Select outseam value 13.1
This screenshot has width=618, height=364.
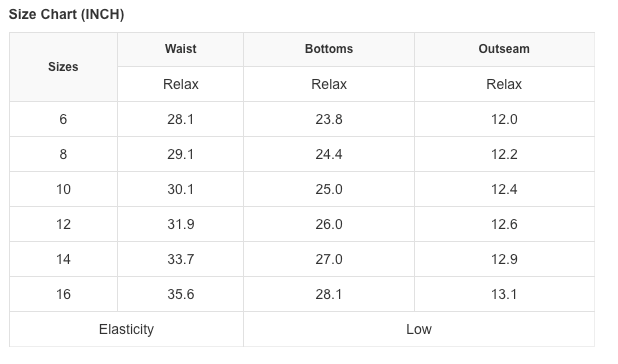pyautogui.click(x=504, y=295)
